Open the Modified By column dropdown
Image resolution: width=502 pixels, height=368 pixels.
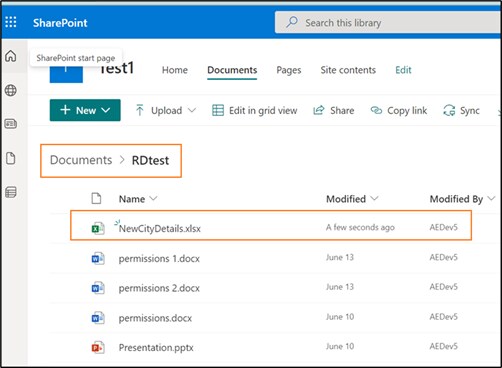point(491,199)
